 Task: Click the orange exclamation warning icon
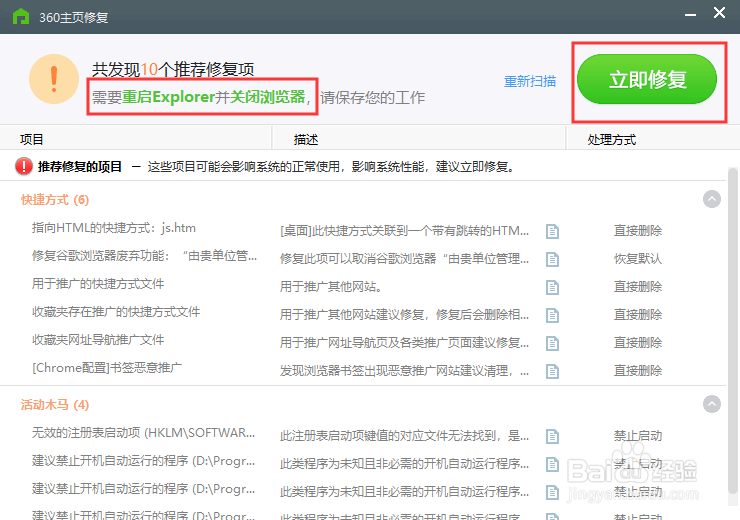(x=54, y=79)
